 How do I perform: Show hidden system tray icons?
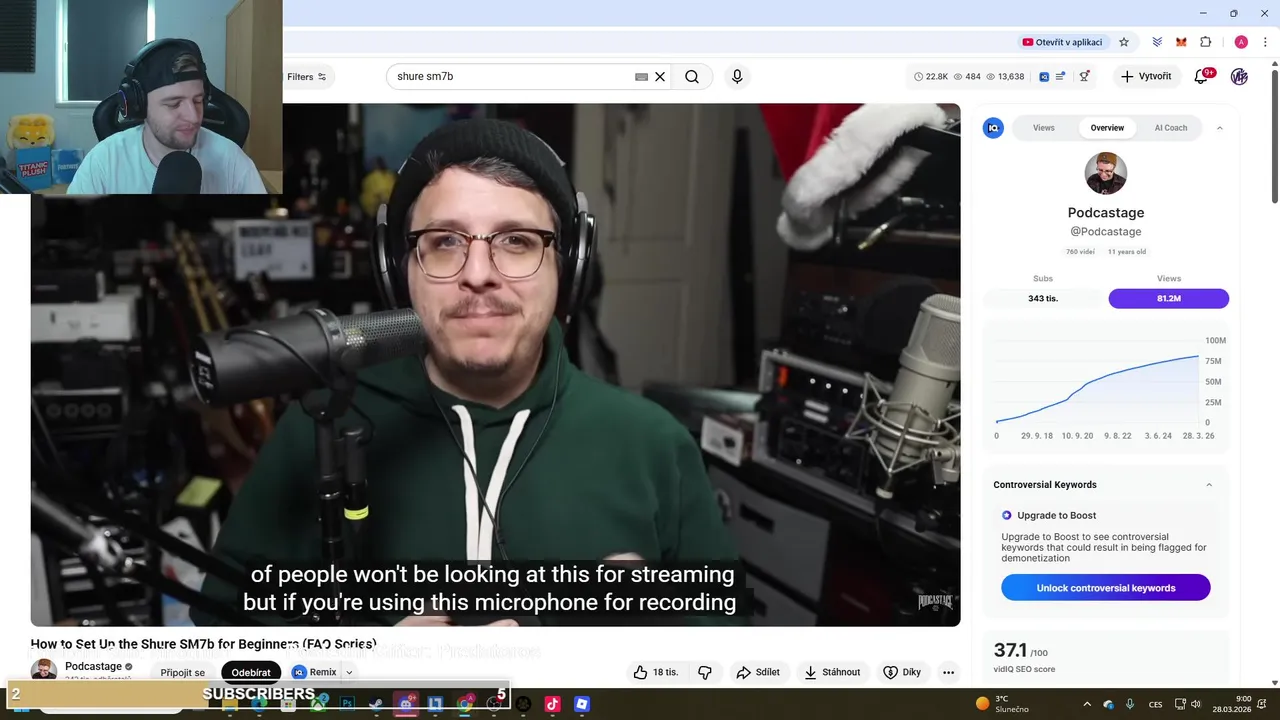point(1087,704)
